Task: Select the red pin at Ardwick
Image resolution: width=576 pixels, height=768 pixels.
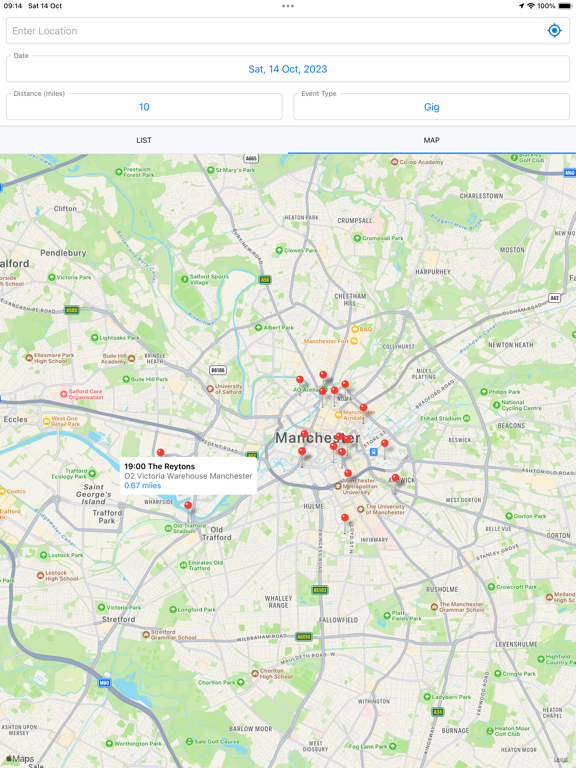Action: point(395,478)
